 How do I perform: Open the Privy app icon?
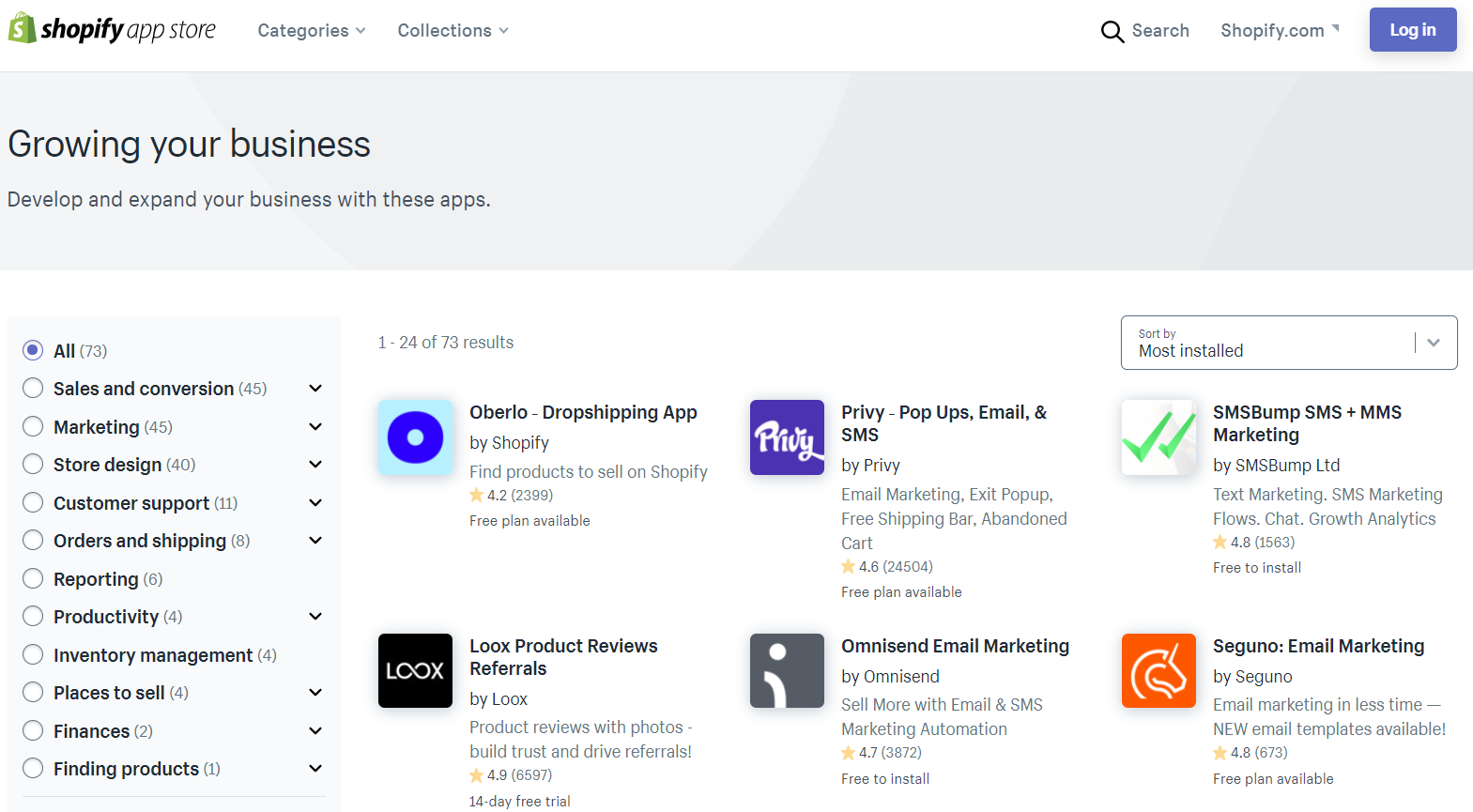tap(787, 437)
